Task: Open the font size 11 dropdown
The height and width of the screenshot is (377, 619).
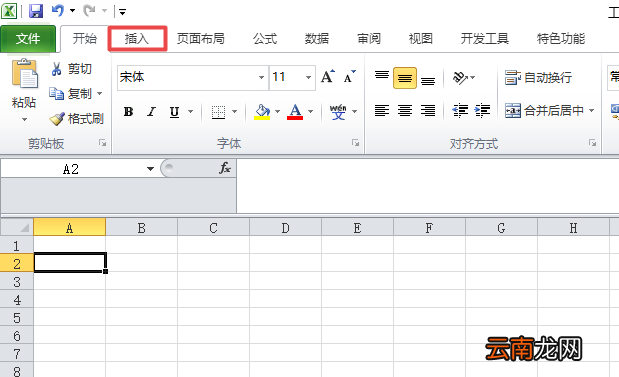Action: [x=308, y=77]
